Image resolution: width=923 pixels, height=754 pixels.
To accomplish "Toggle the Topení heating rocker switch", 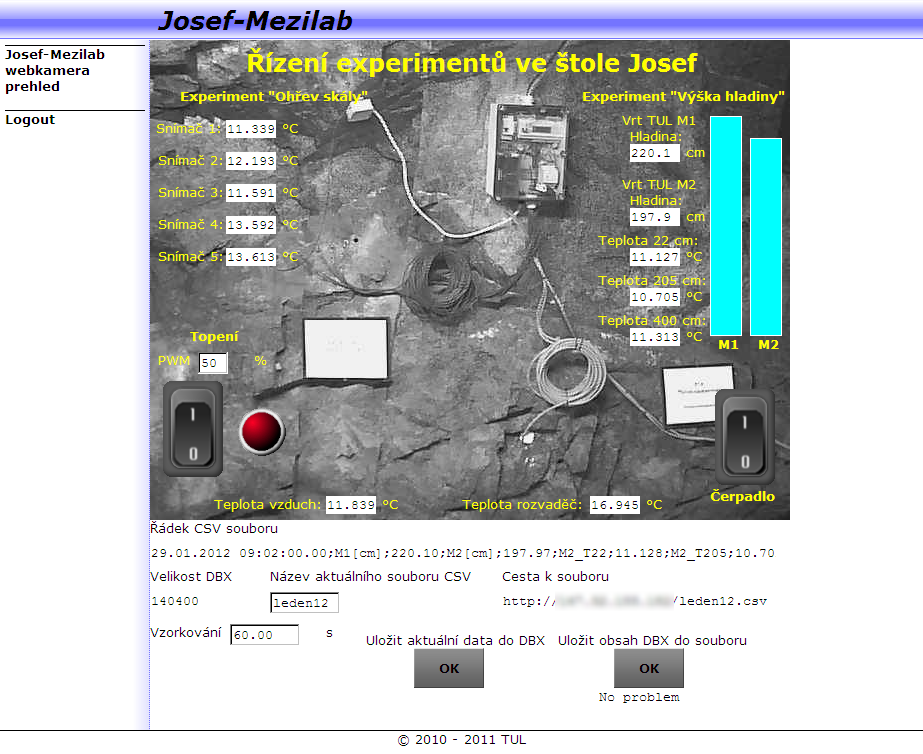I will (192, 428).
